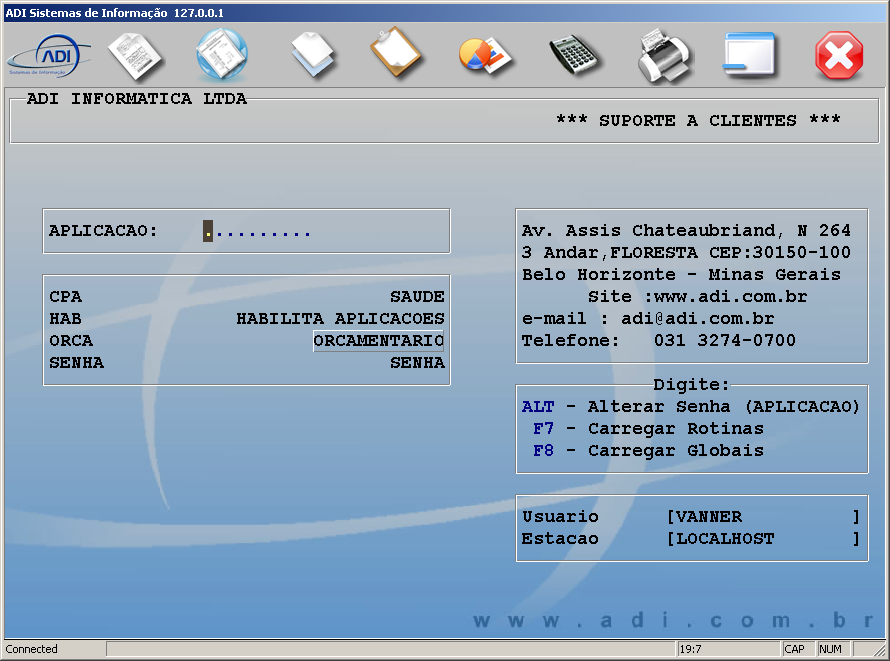
Task: Click the window resize grip corner
Action: 880,651
